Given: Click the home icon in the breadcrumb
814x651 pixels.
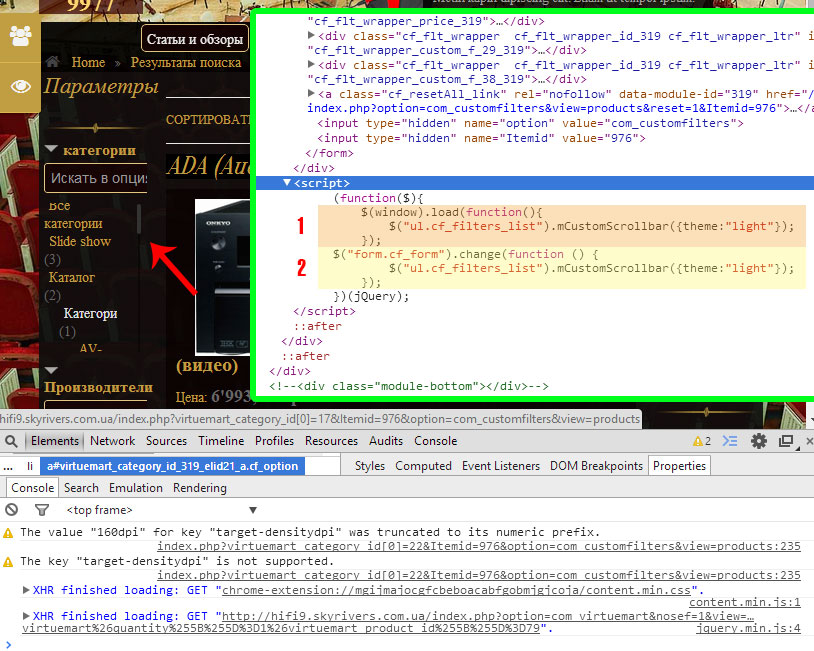Looking at the screenshot, I should (52, 62).
